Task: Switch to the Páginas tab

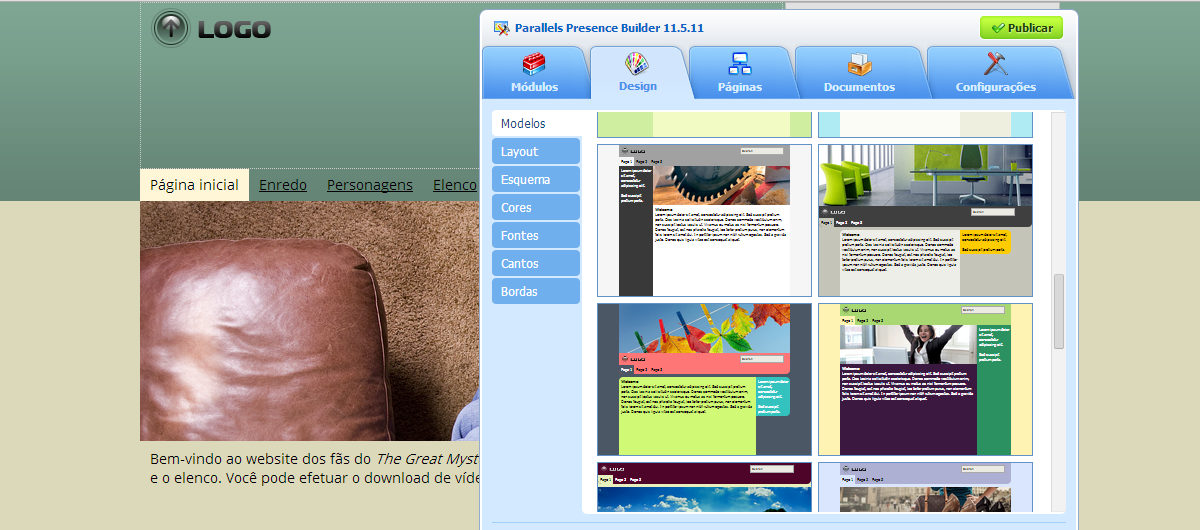Action: [740, 73]
